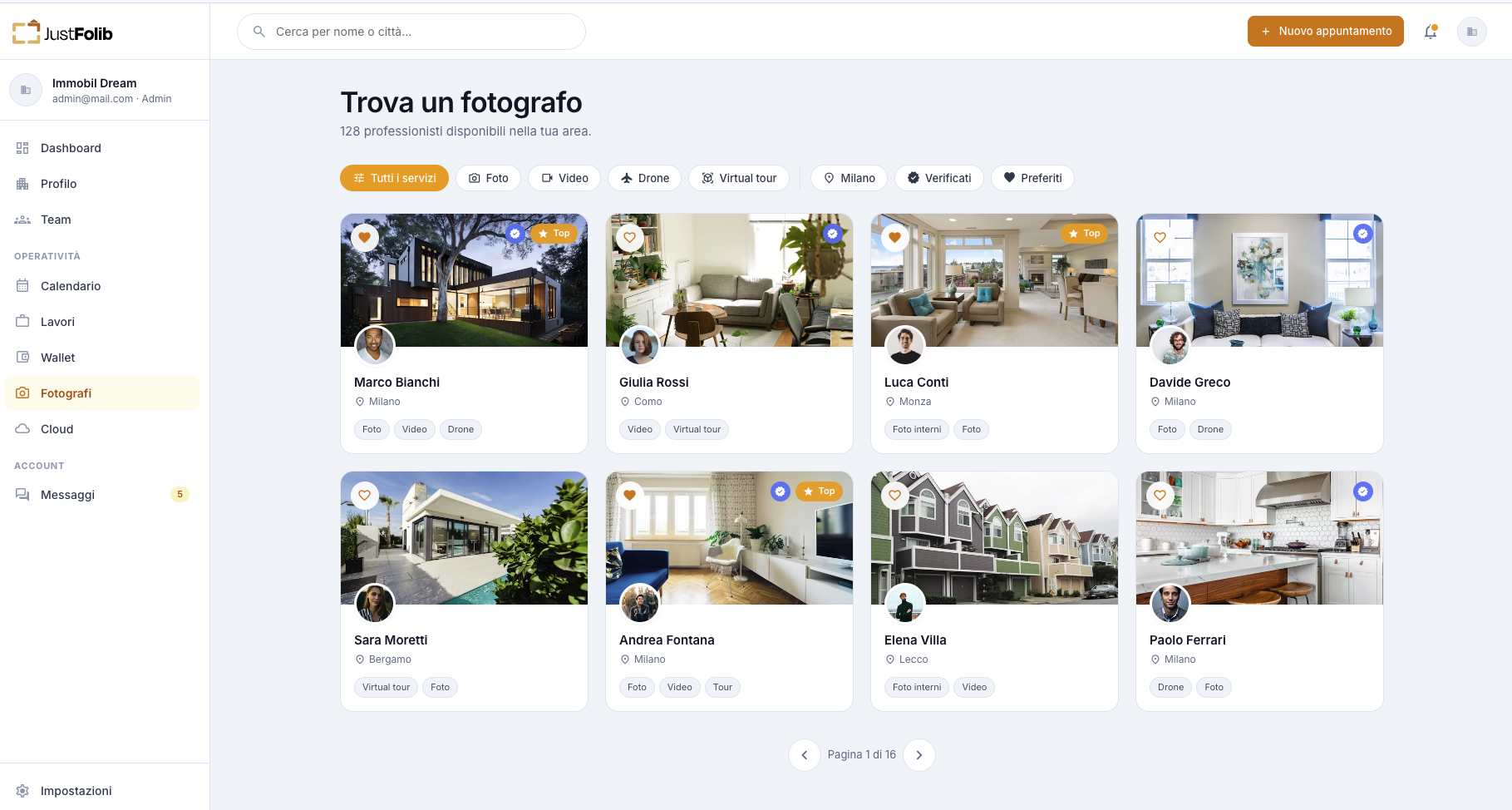The image size is (1512, 810).
Task: Open Wallet in sidebar
Action: point(101,358)
